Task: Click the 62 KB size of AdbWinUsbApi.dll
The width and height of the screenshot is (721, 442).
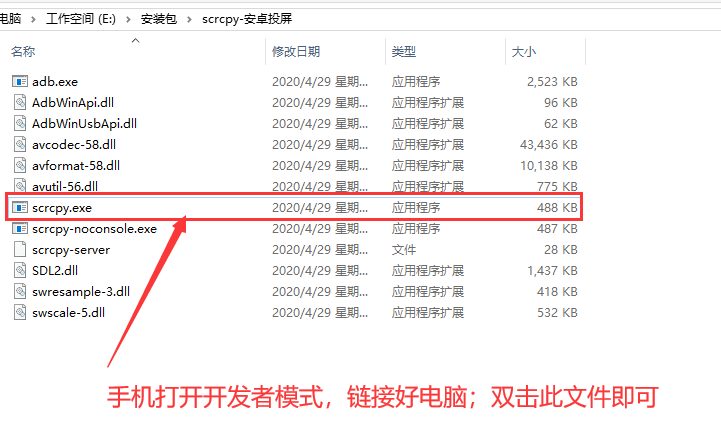Action: tap(561, 124)
